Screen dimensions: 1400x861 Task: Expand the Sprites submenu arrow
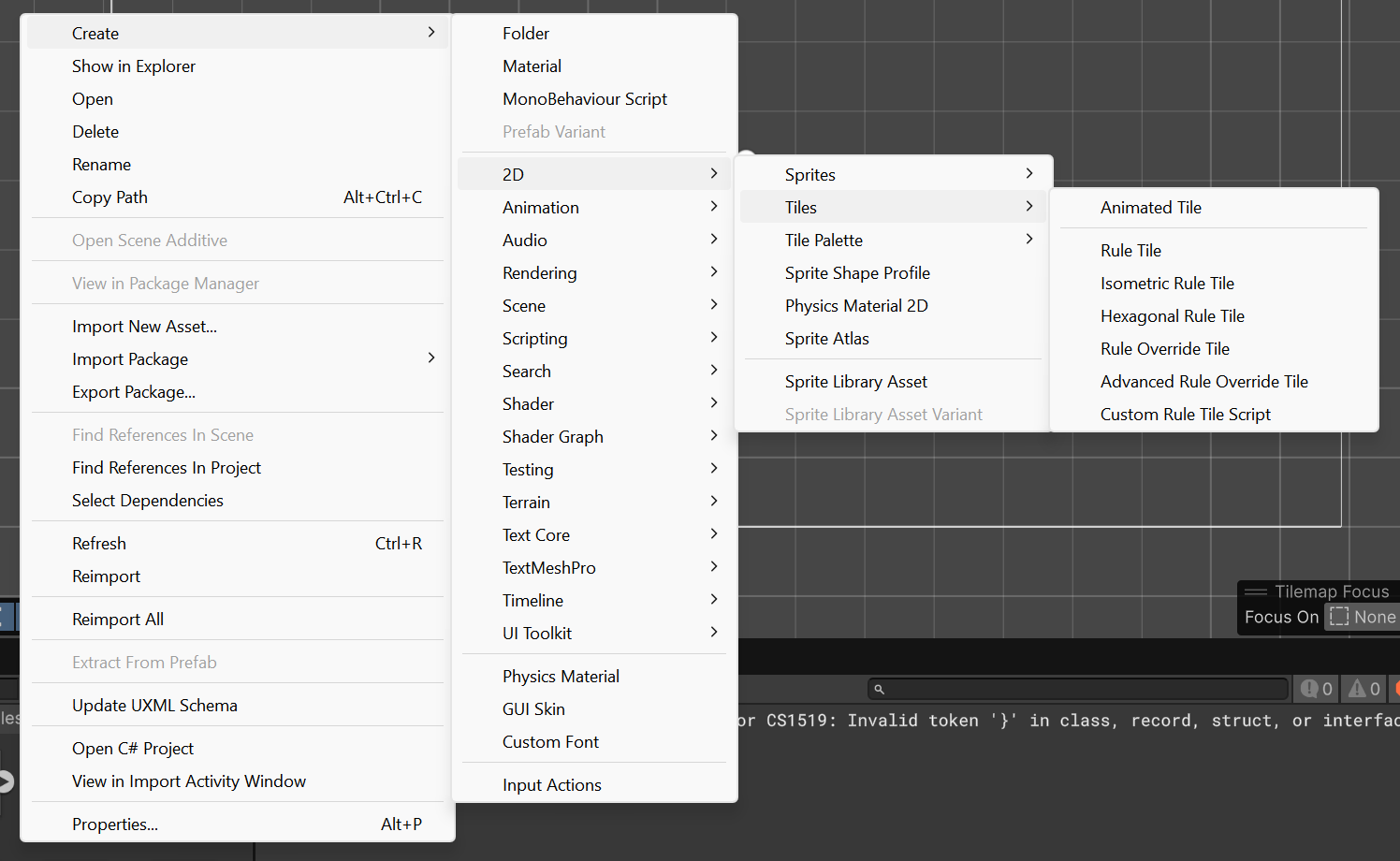(x=1028, y=174)
